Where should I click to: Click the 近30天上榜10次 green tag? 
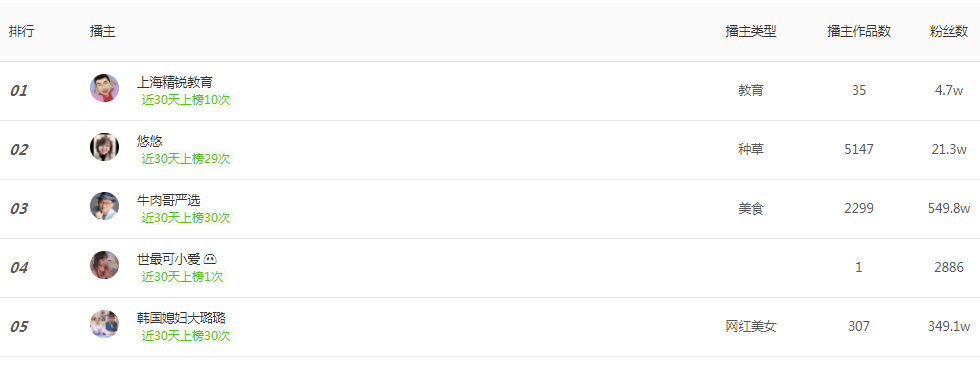[186, 100]
